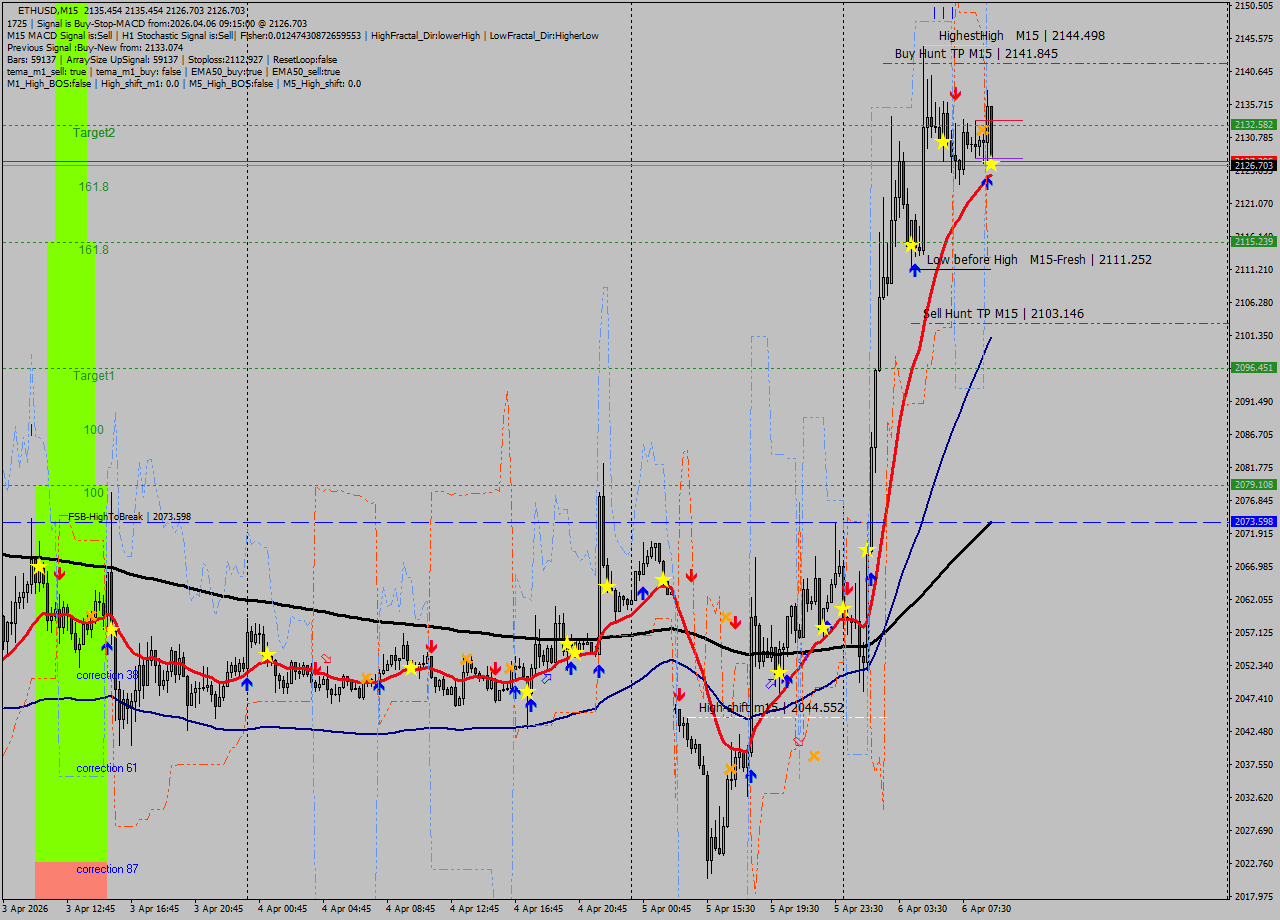The height and width of the screenshot is (920, 1280).
Task: Select the blue 2073.598 price axis tag
Action: (x=1253, y=522)
